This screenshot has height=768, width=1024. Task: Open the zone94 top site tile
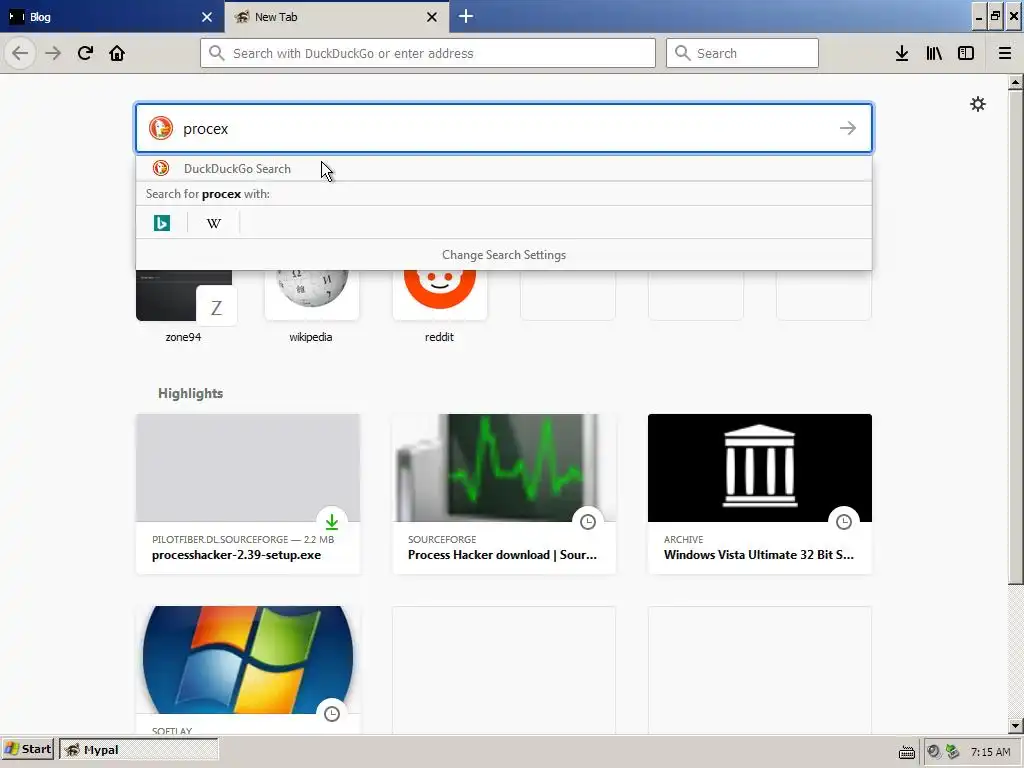point(184,306)
